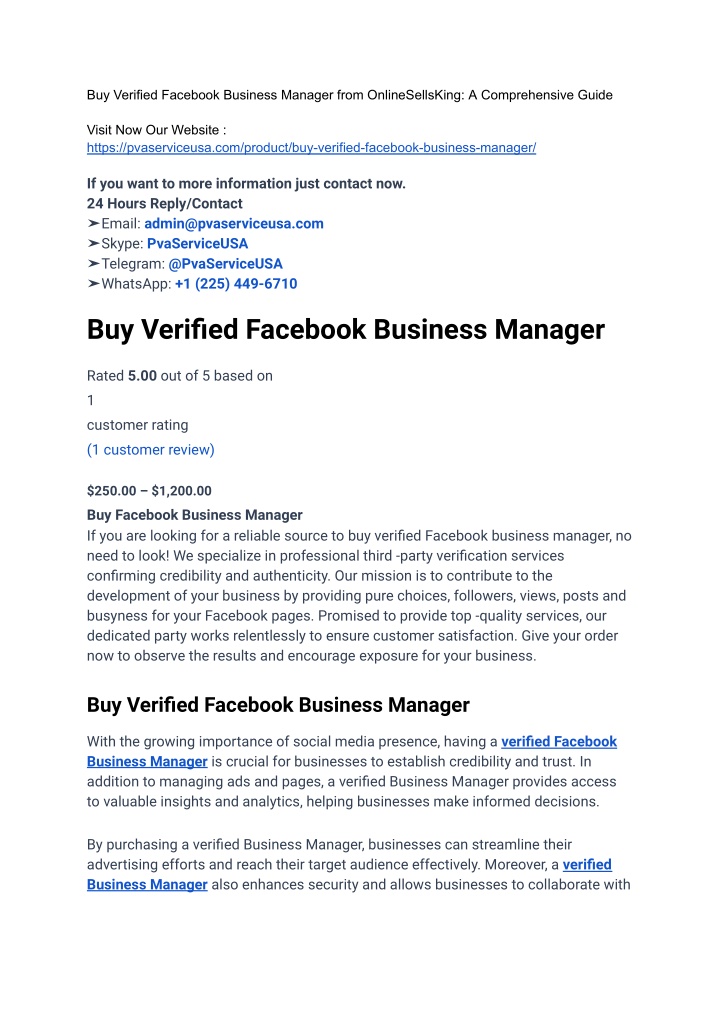This screenshot has width=720, height=1017.
Task: Click 'Business Manager' link before 'also enhances security'
Action: [147, 885]
